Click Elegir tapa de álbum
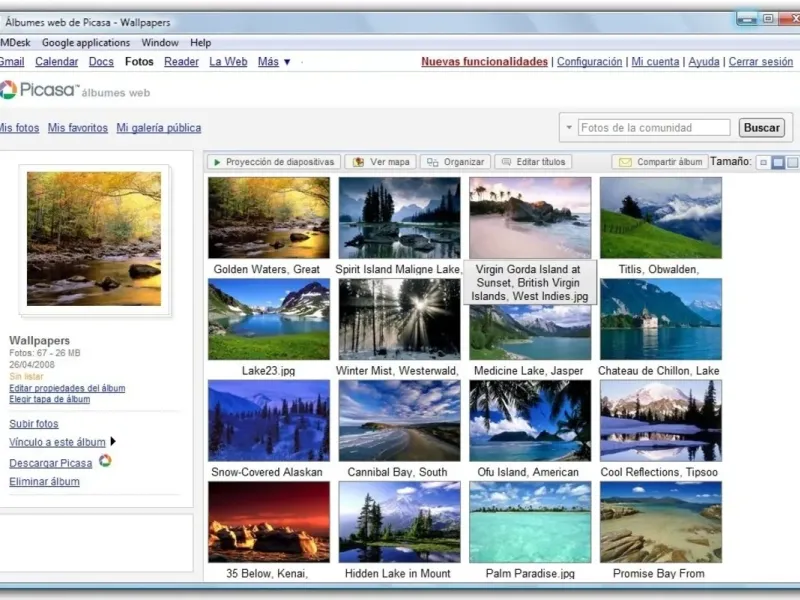Viewport: 800px width, 600px height. point(49,399)
